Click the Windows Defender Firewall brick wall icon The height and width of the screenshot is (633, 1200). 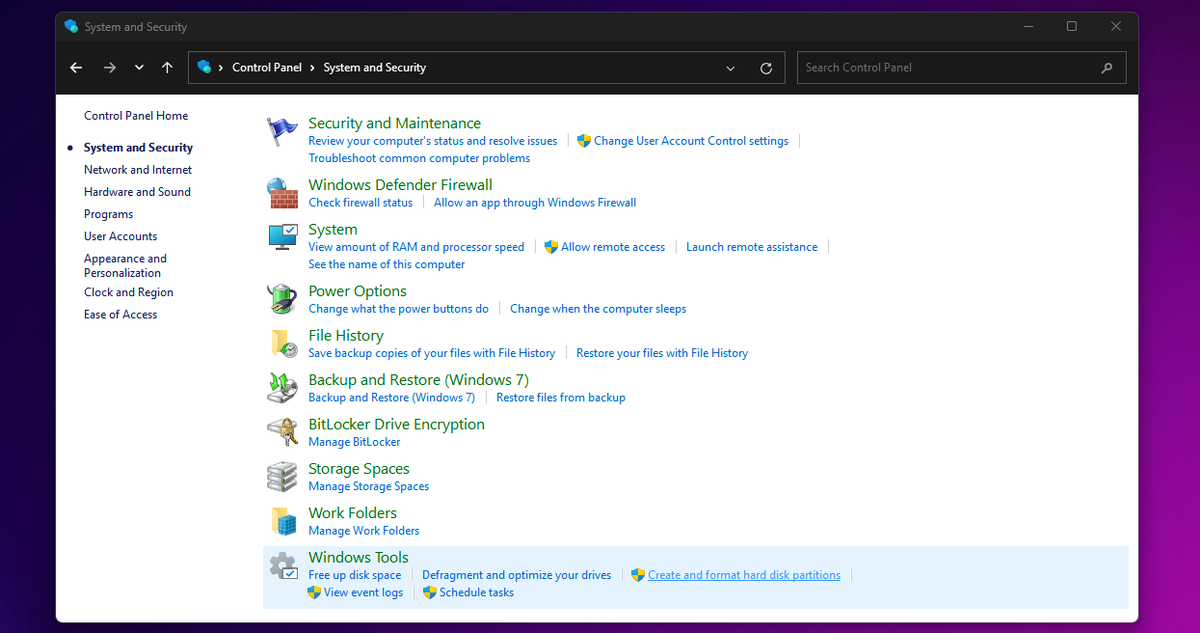click(283, 193)
